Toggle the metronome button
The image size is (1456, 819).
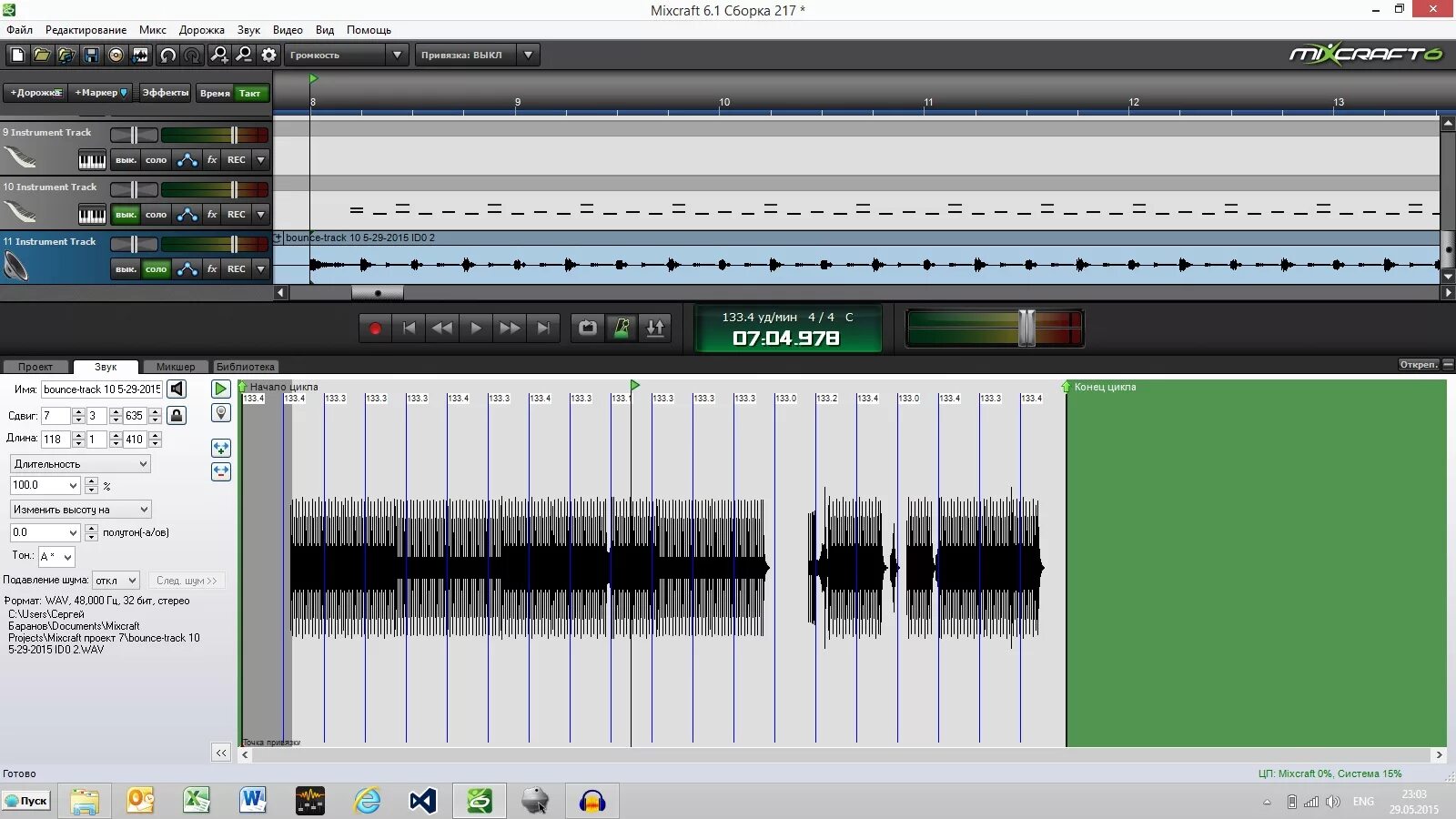[622, 329]
